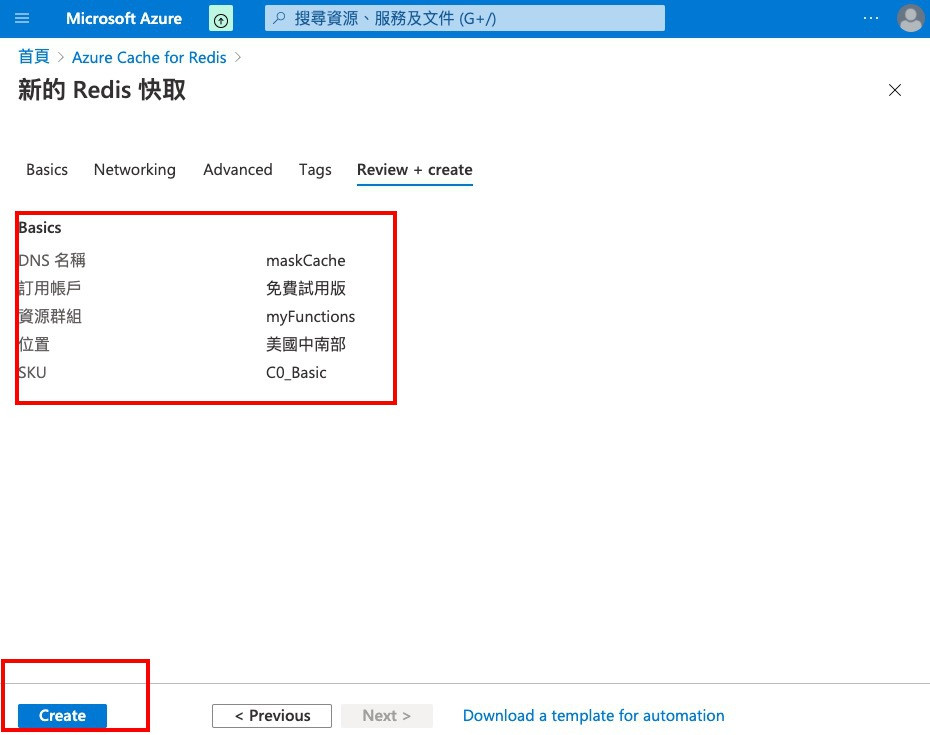This screenshot has height=735, width=930.
Task: Click the DNS 名稱 label
Action: [52, 260]
